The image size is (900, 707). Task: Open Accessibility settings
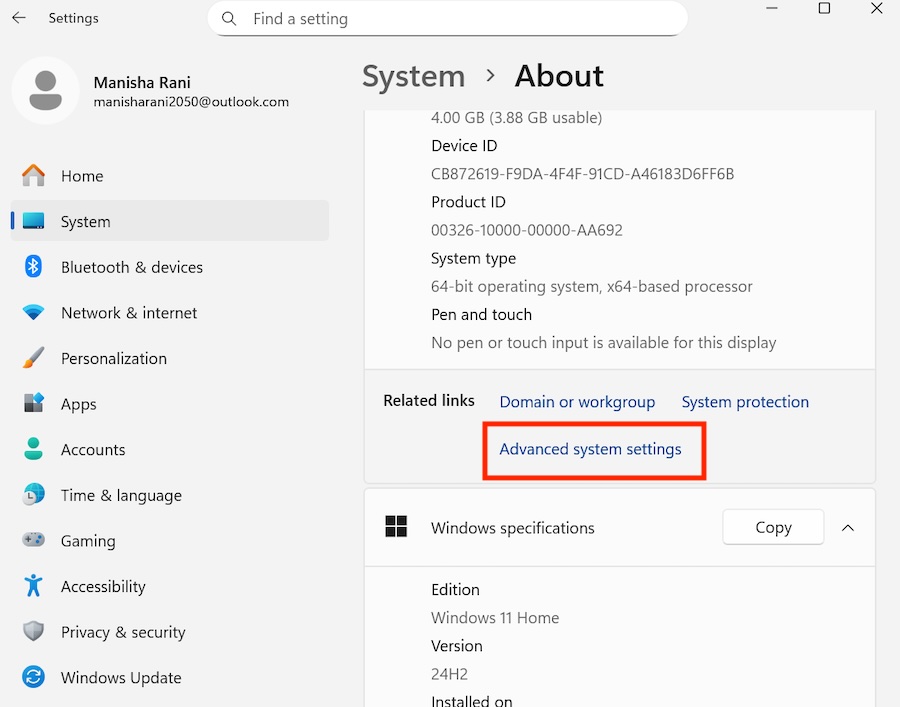point(104,586)
